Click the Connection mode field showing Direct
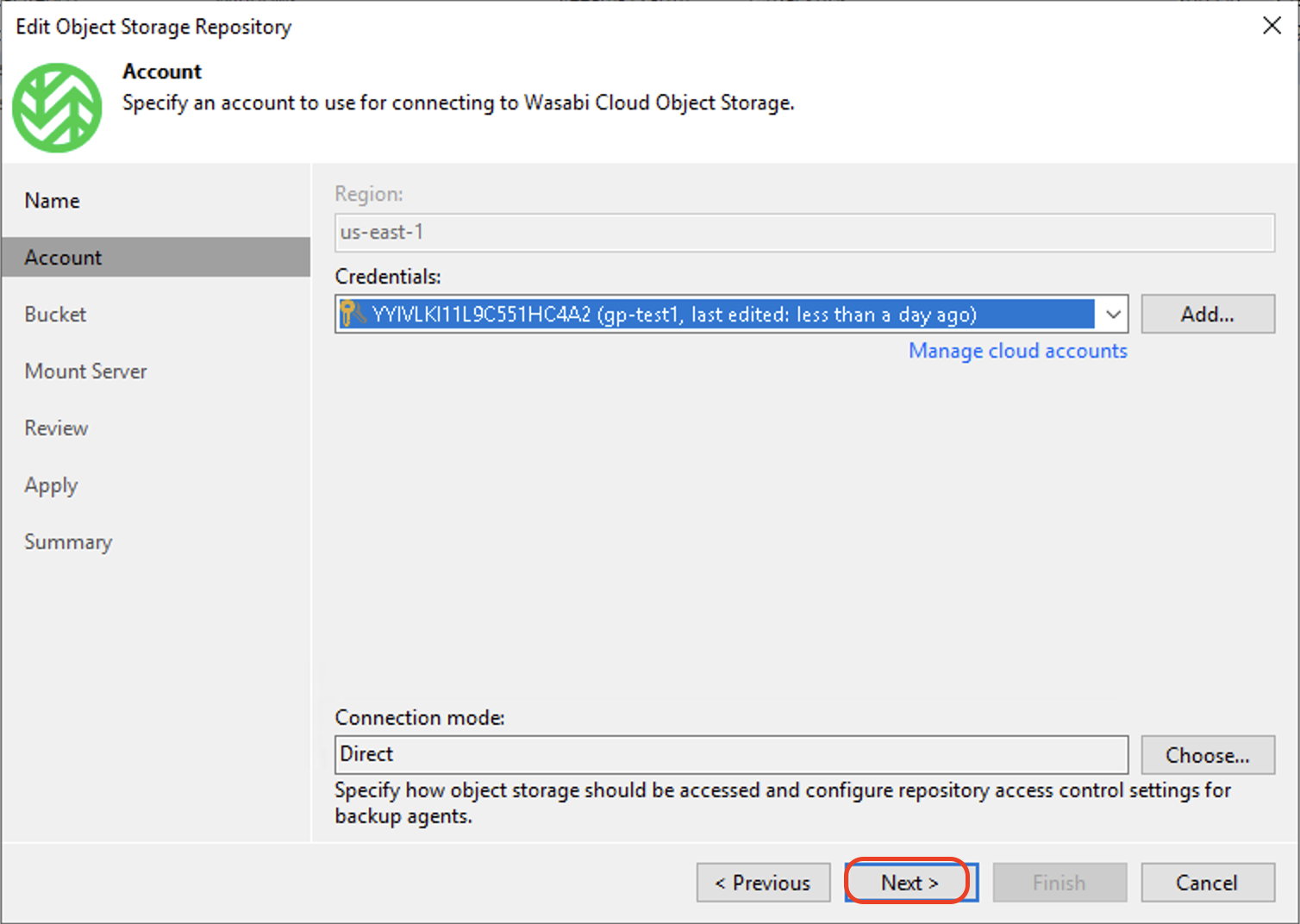Screen dimensions: 1300x924 [731, 754]
